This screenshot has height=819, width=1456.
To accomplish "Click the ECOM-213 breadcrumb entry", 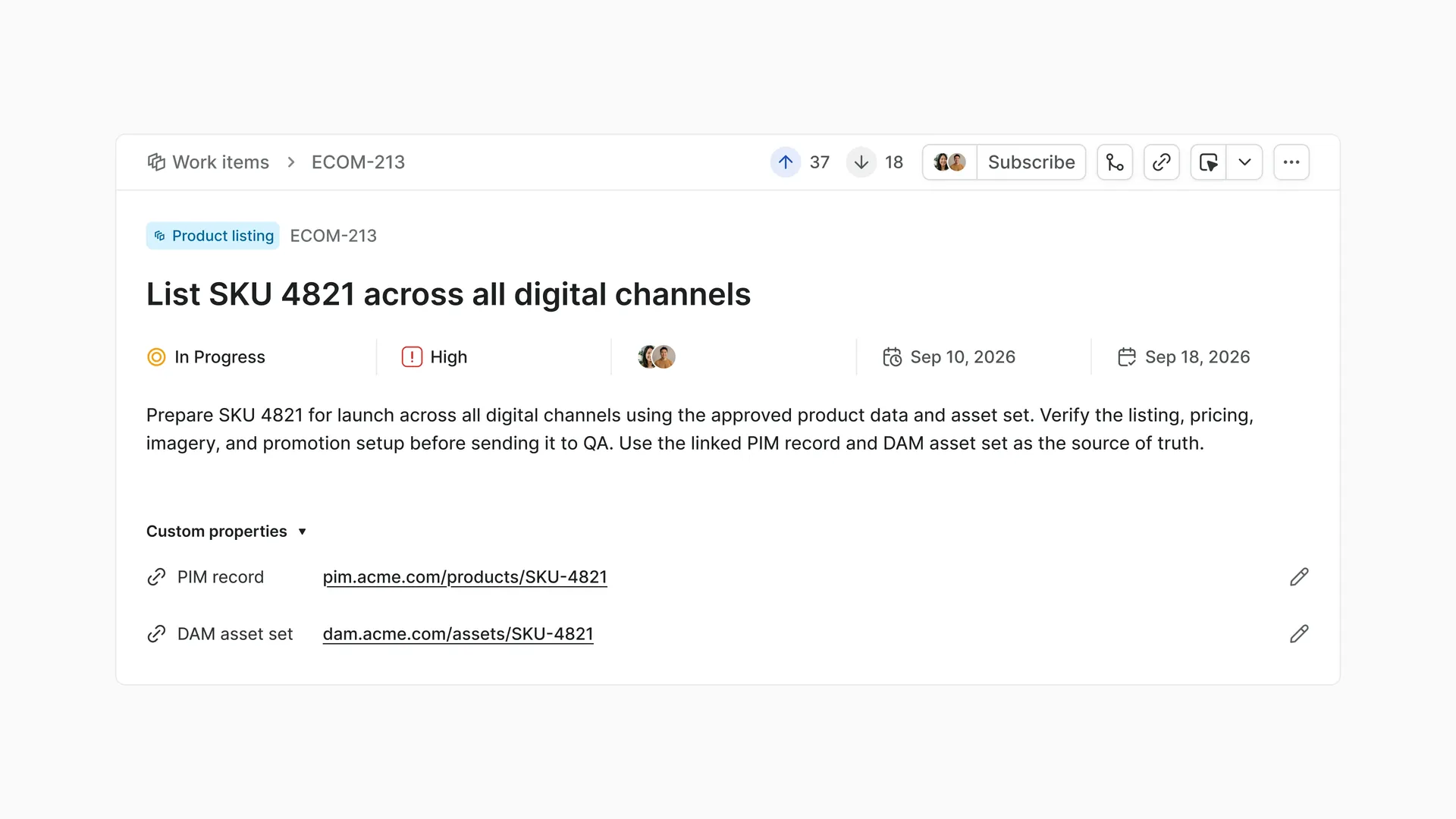I will (x=358, y=162).
